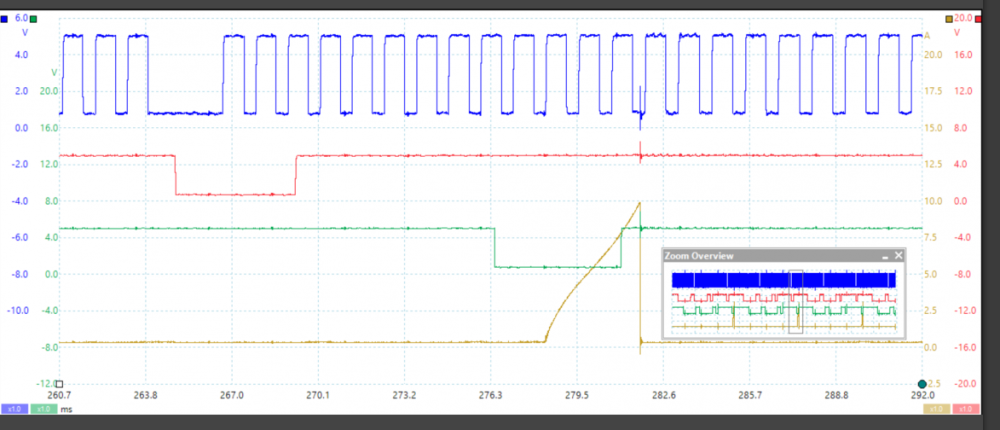Click the 276.3 time axis label
This screenshot has width=1000, height=430.
pos(490,396)
